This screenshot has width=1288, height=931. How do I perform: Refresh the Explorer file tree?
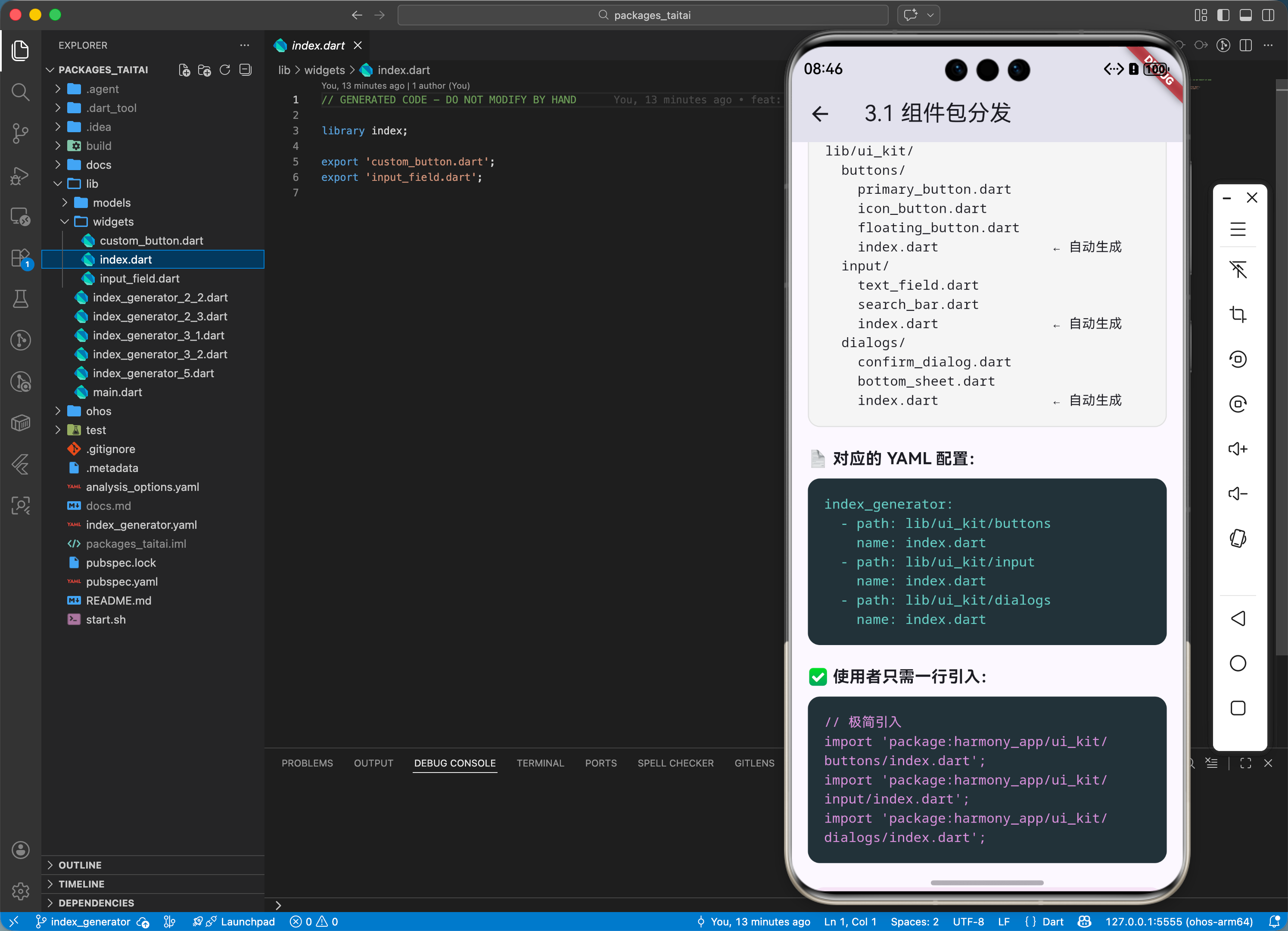[x=225, y=70]
